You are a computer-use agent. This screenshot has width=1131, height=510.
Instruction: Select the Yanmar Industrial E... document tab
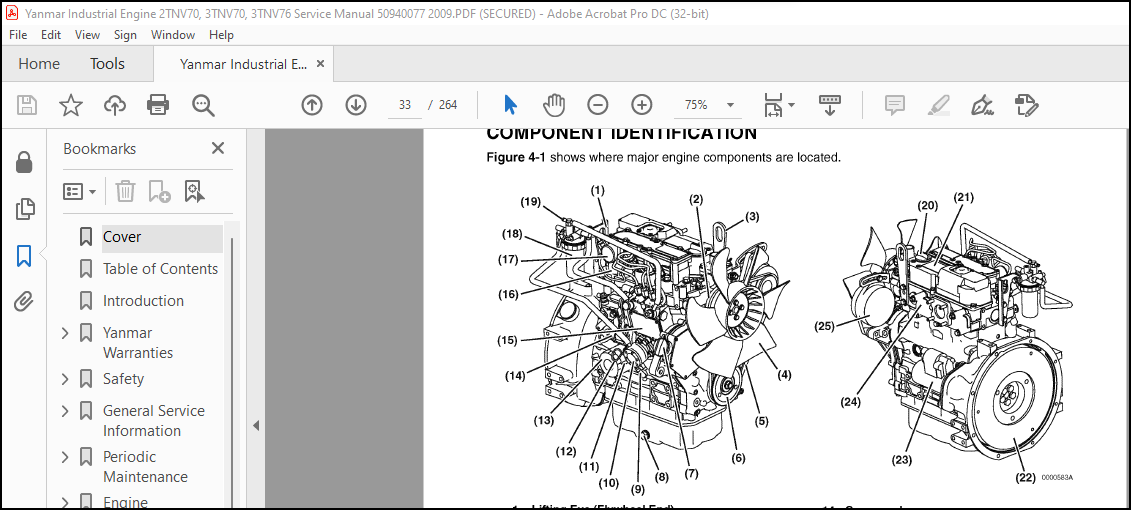[243, 64]
